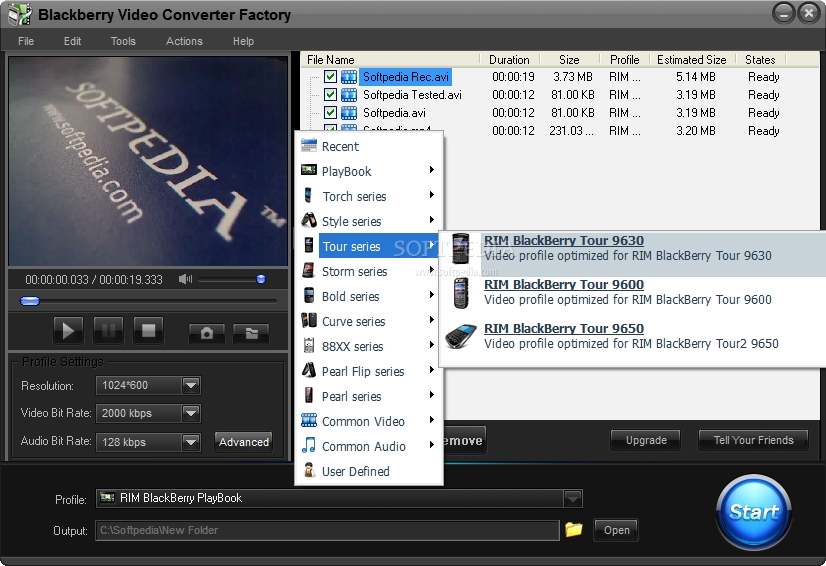Open the Actions menu
Image resolution: width=826 pixels, height=566 pixels.
(x=184, y=41)
